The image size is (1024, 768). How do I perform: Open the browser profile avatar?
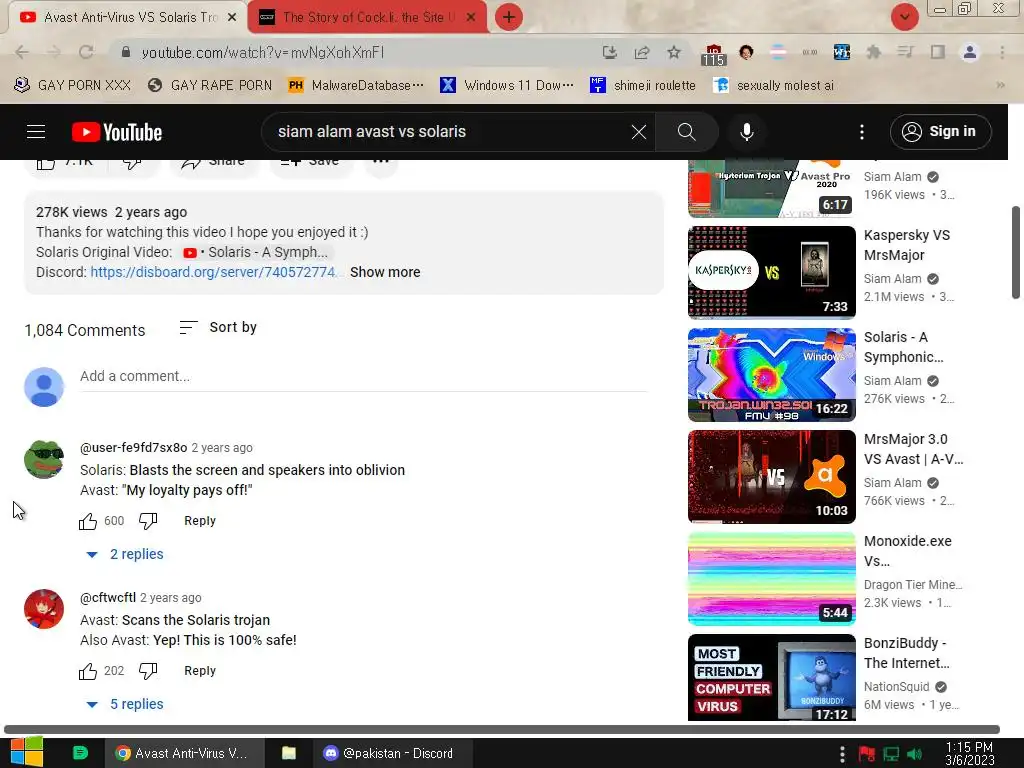click(970, 52)
